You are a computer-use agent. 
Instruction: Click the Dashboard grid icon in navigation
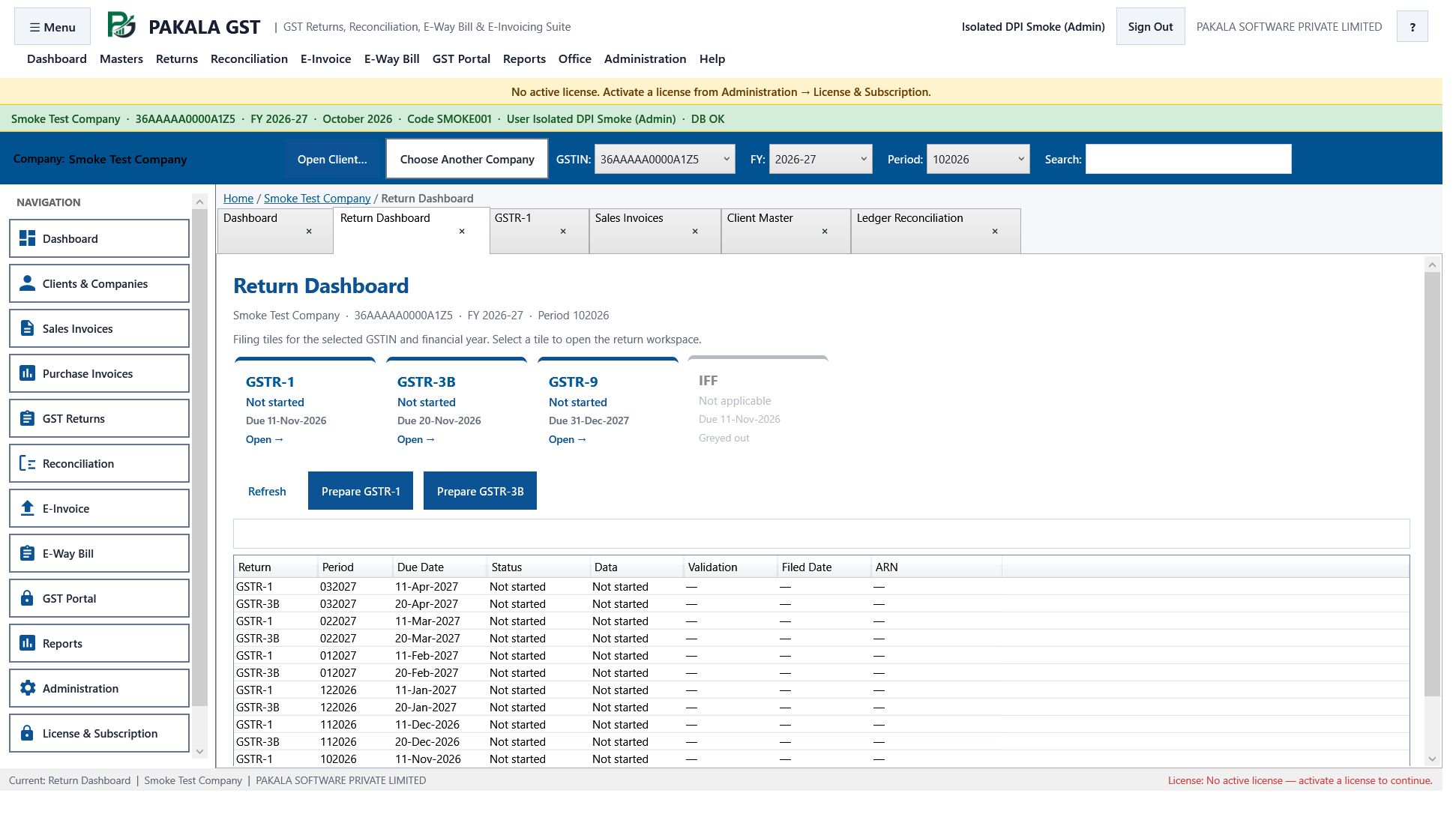(28, 238)
